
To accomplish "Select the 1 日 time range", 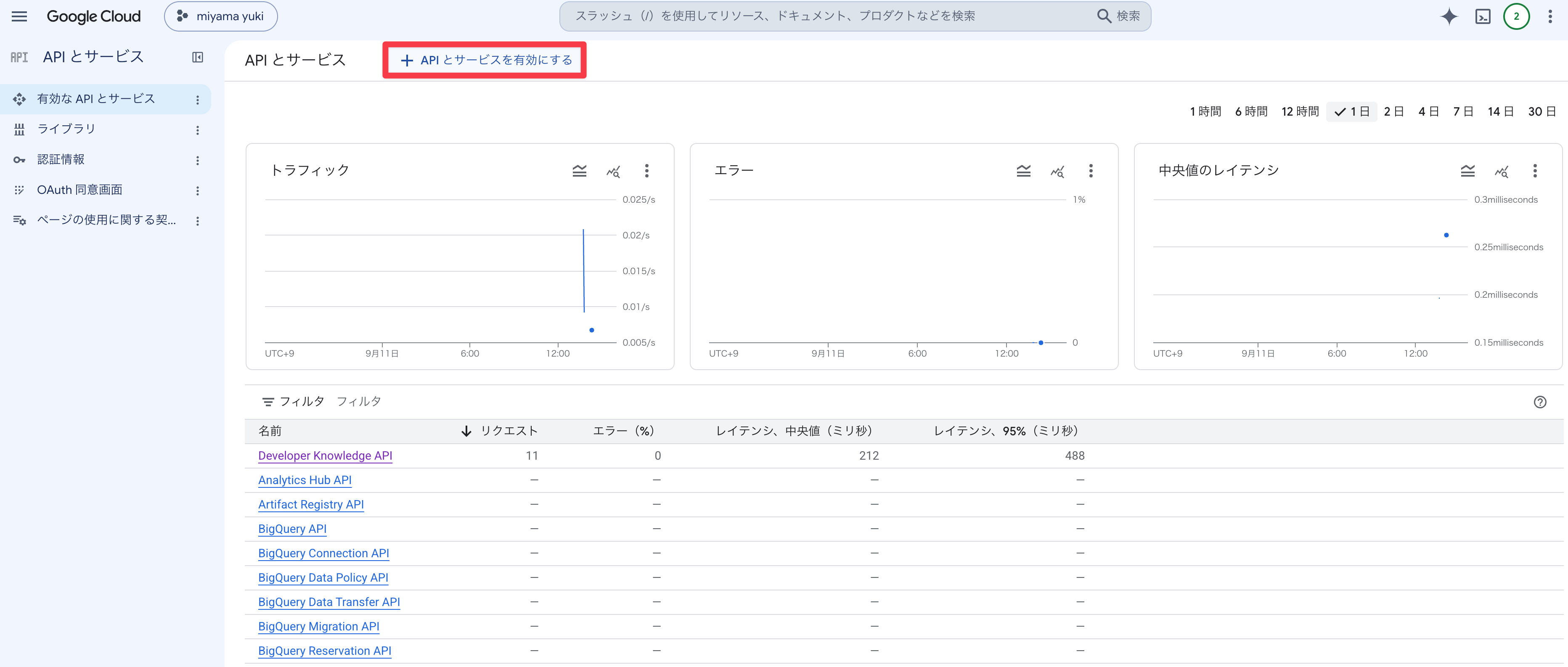I will click(1351, 111).
